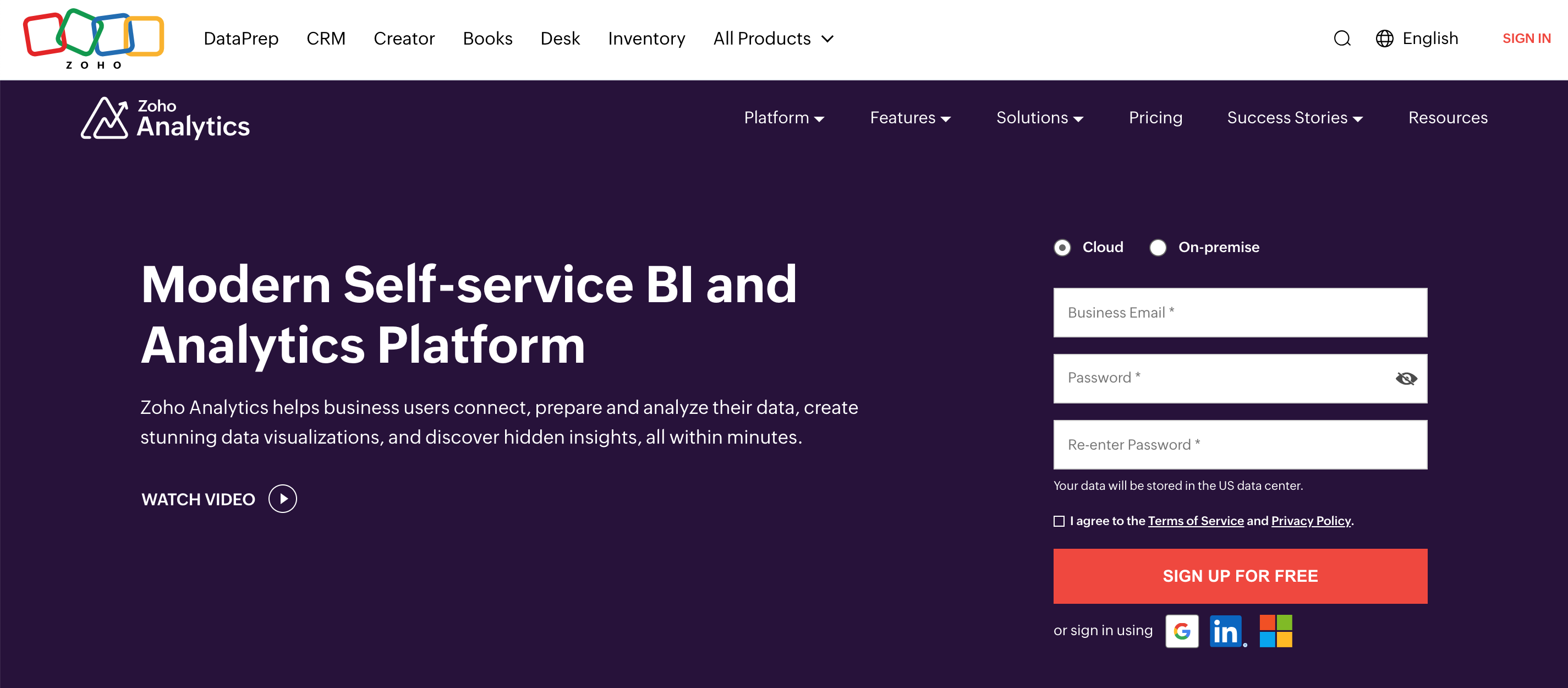Check the Terms of Service agreement box
The width and height of the screenshot is (1568, 688).
pos(1059,521)
